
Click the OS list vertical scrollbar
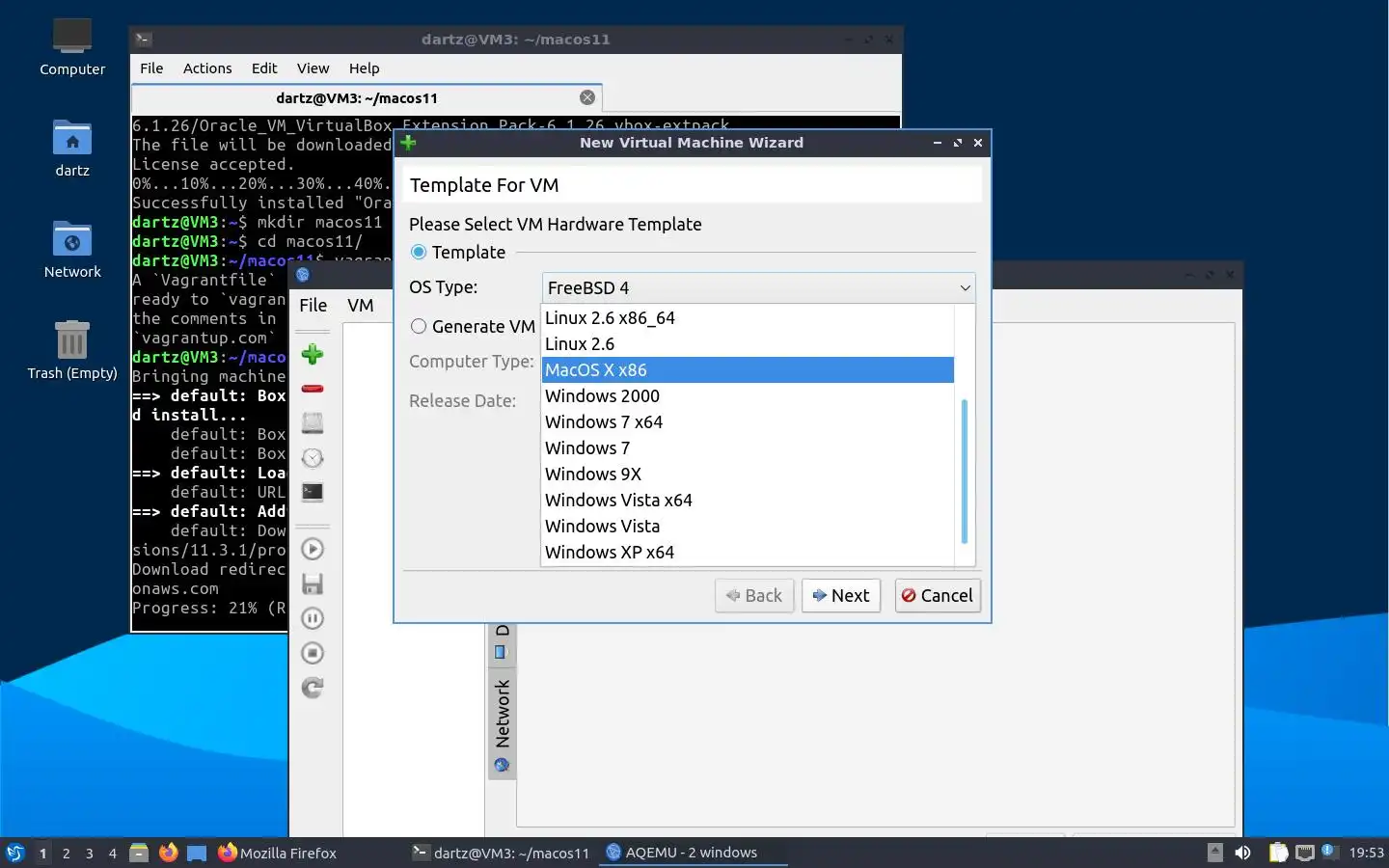[964, 471]
